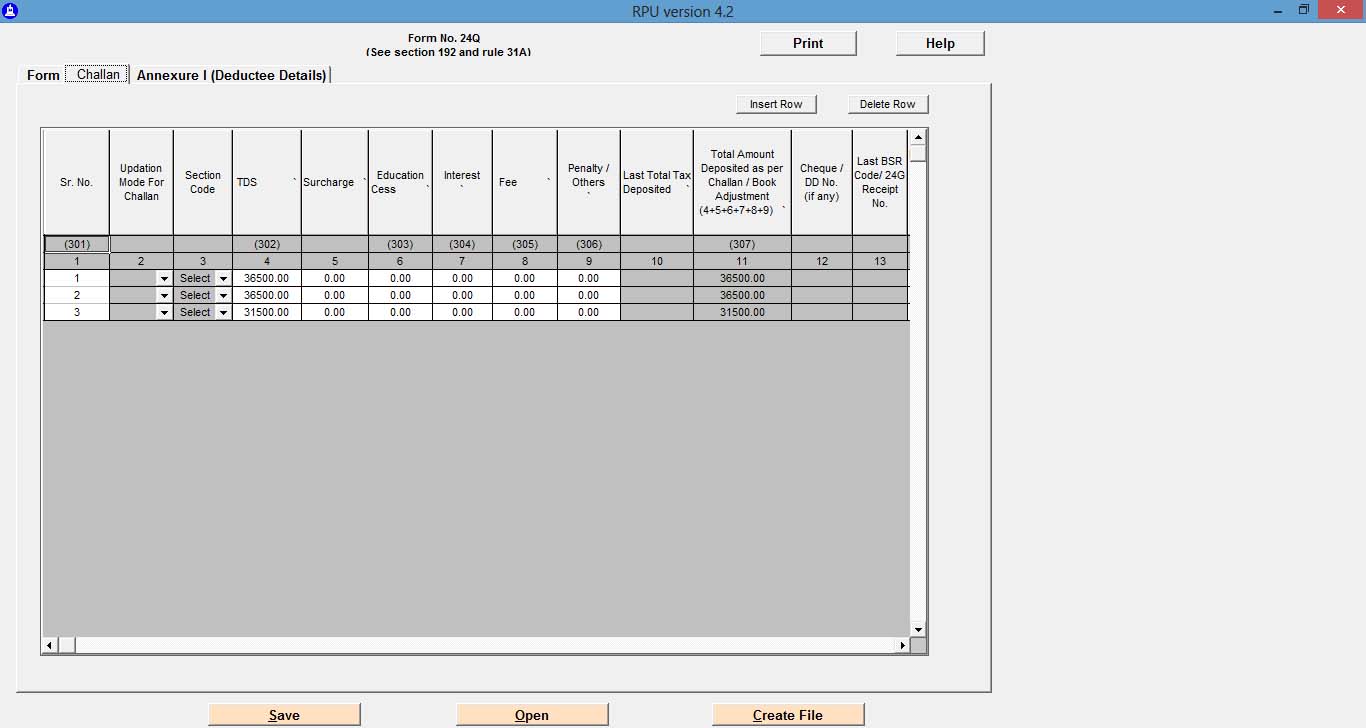Click Create File button
The width and height of the screenshot is (1366, 728).
coord(788,715)
